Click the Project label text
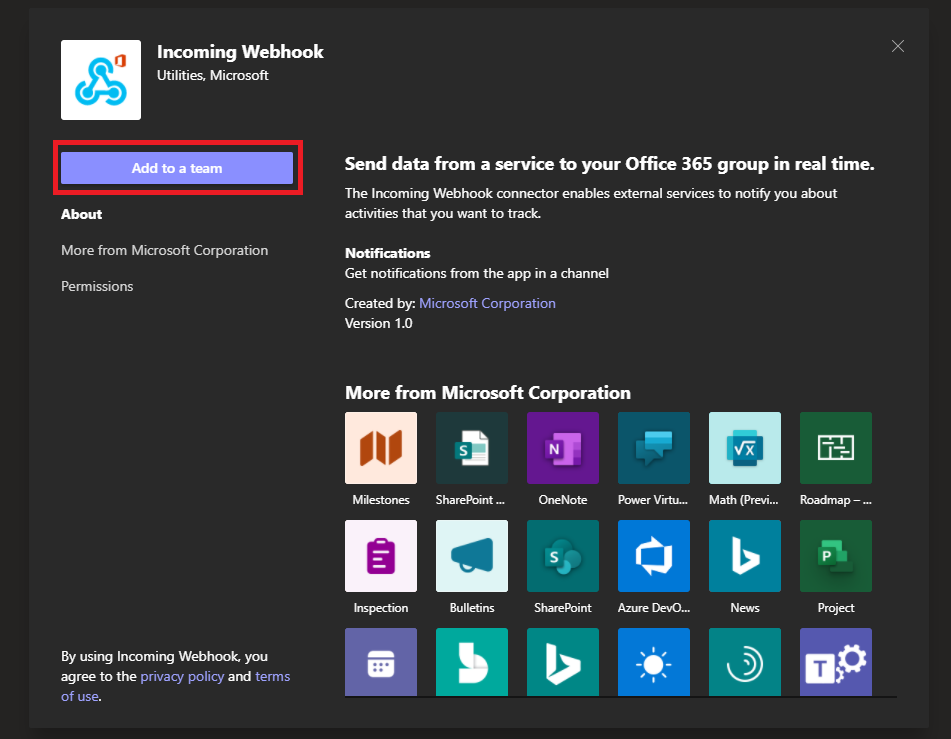Image resolution: width=951 pixels, height=739 pixels. (836, 608)
